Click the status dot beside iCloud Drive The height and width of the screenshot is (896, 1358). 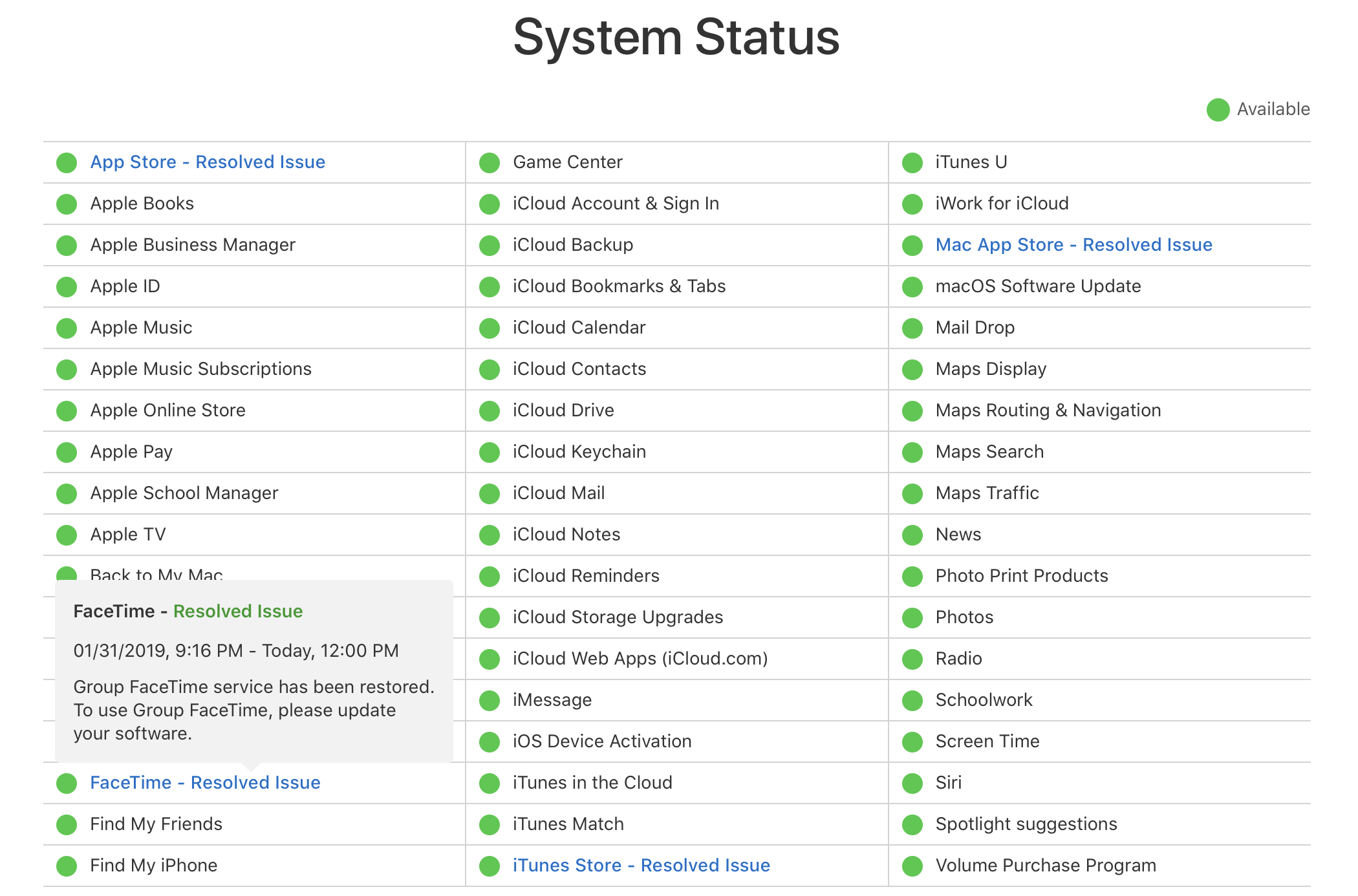pos(490,411)
